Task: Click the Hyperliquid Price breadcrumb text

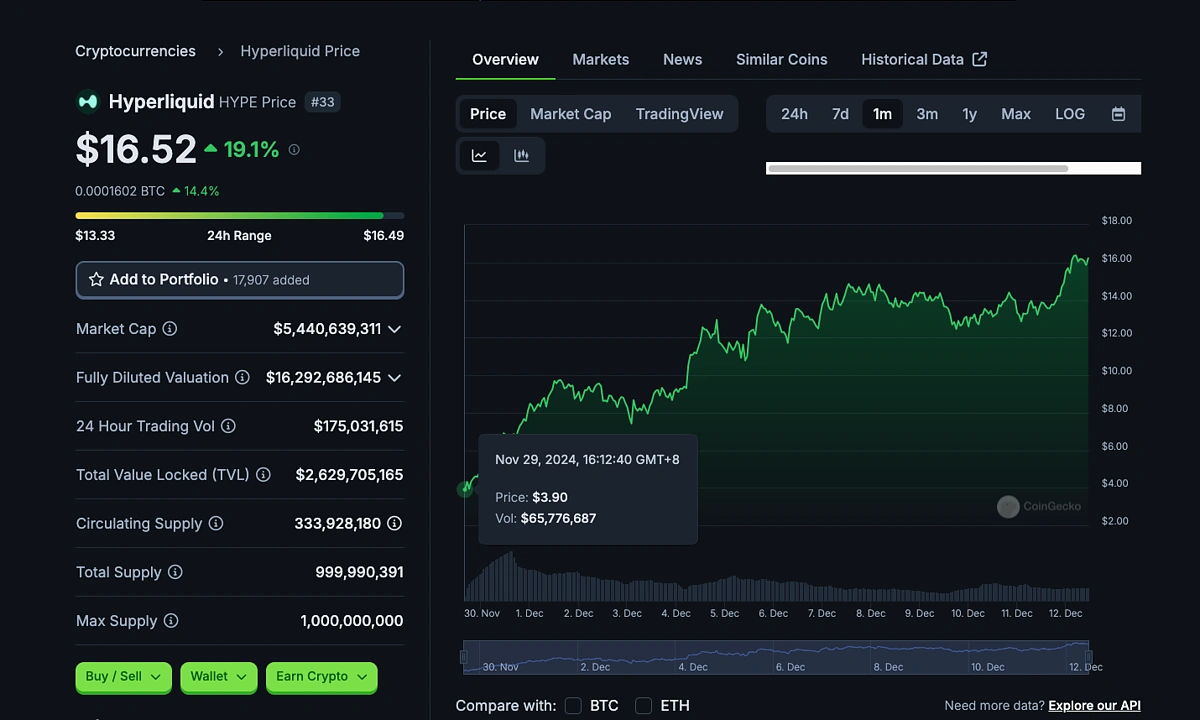Action: click(x=300, y=51)
